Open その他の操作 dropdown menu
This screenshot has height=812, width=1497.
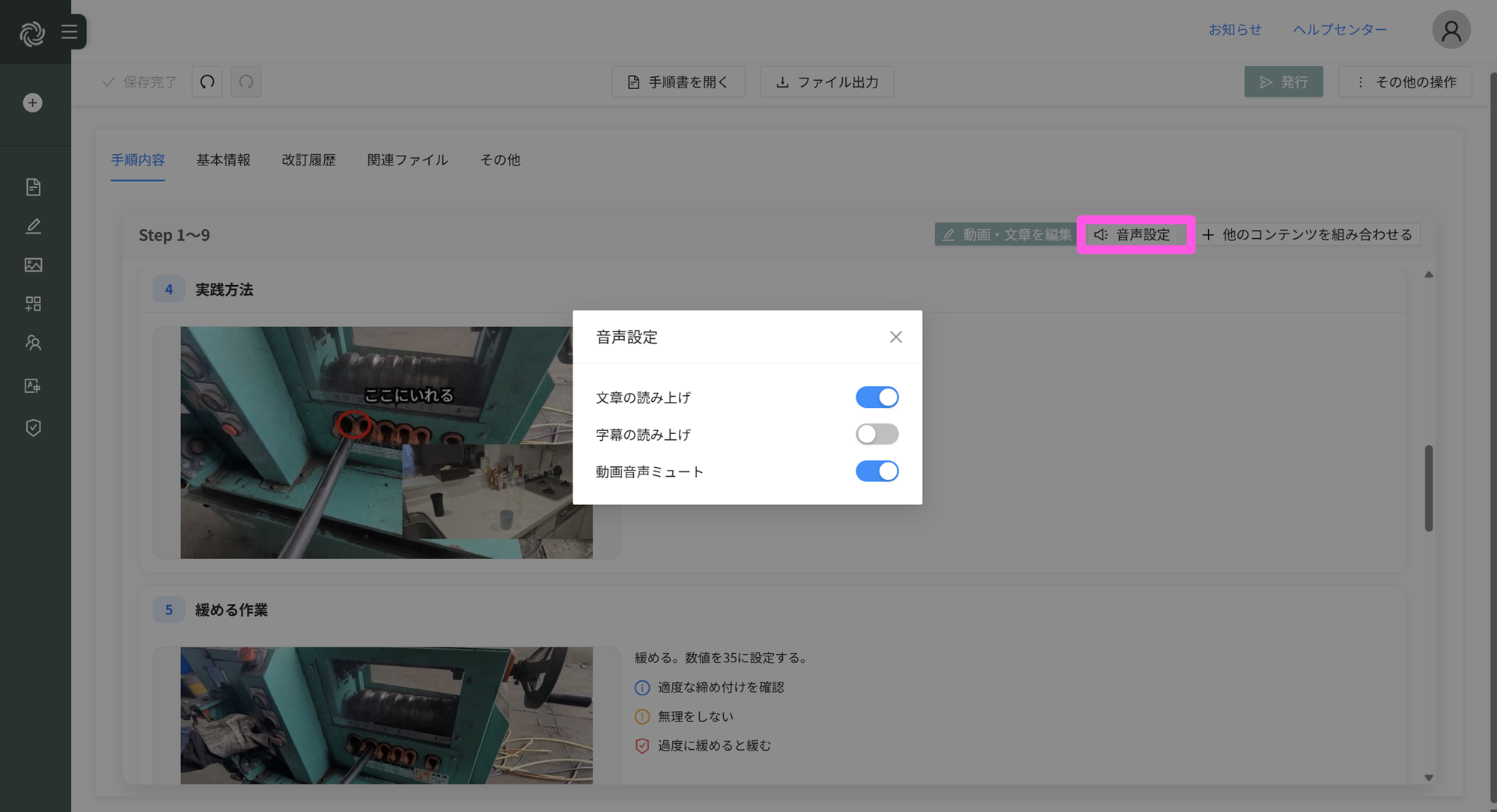tap(1405, 82)
